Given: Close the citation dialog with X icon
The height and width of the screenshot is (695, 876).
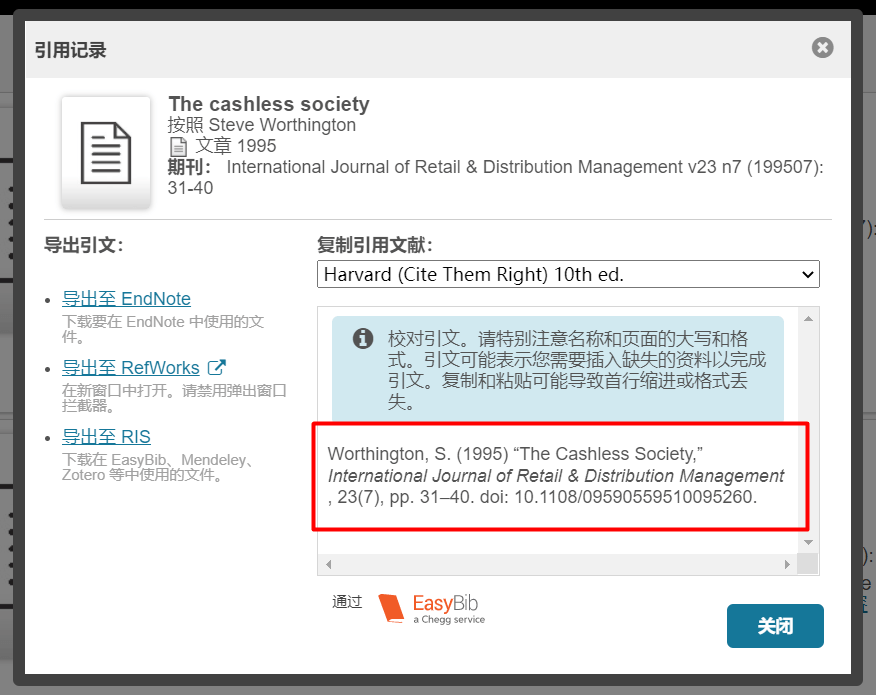Looking at the screenshot, I should point(822,47).
